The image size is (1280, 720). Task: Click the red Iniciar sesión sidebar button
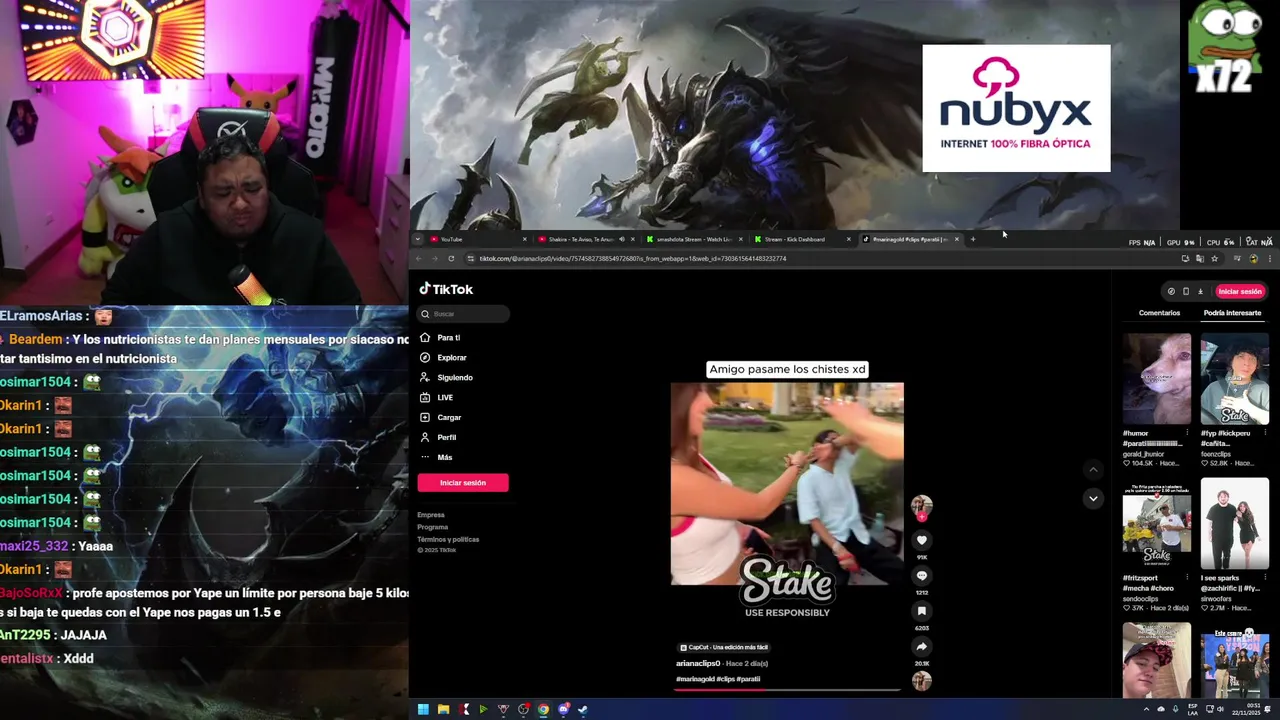463,483
